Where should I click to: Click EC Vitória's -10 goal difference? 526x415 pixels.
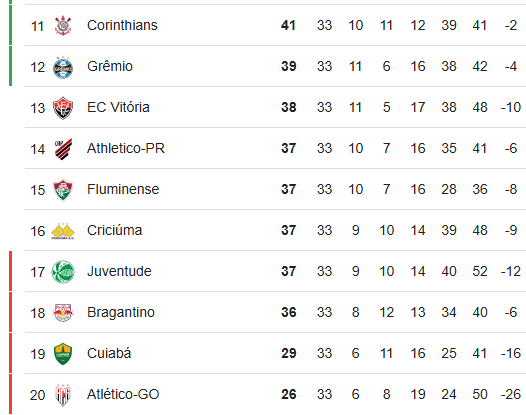pos(511,107)
